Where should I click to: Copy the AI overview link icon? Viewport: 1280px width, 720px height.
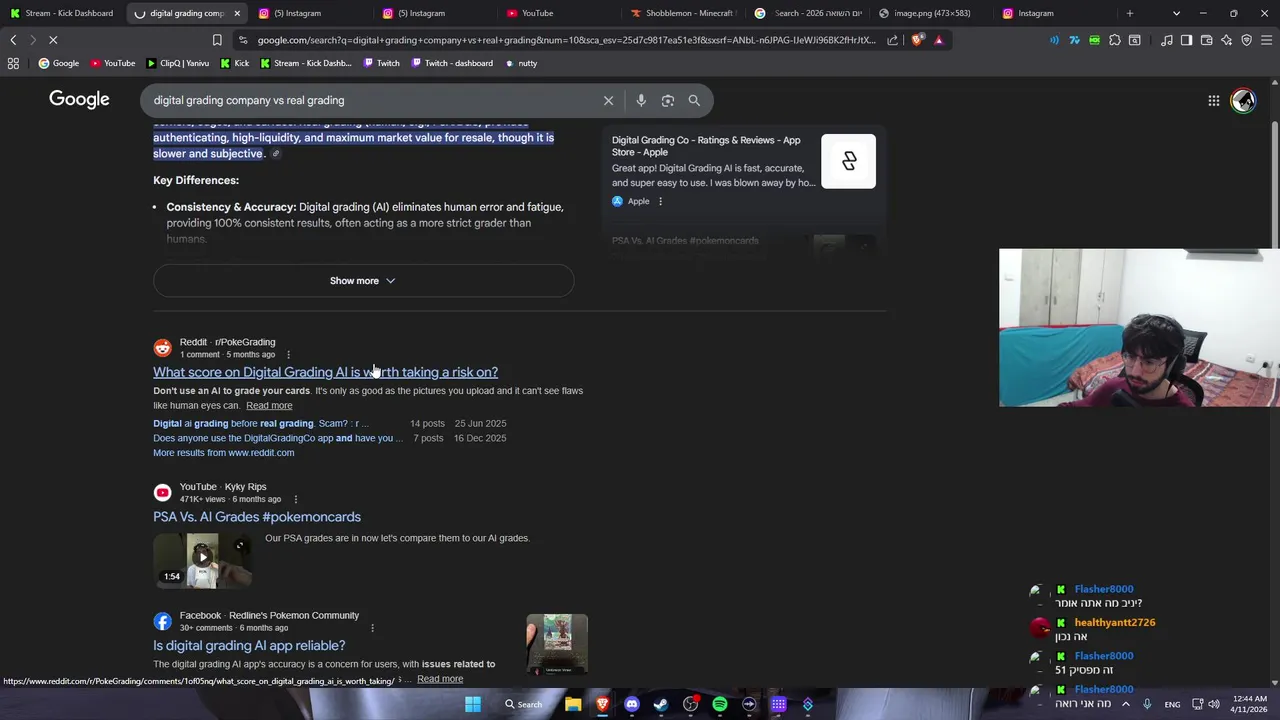click(276, 154)
